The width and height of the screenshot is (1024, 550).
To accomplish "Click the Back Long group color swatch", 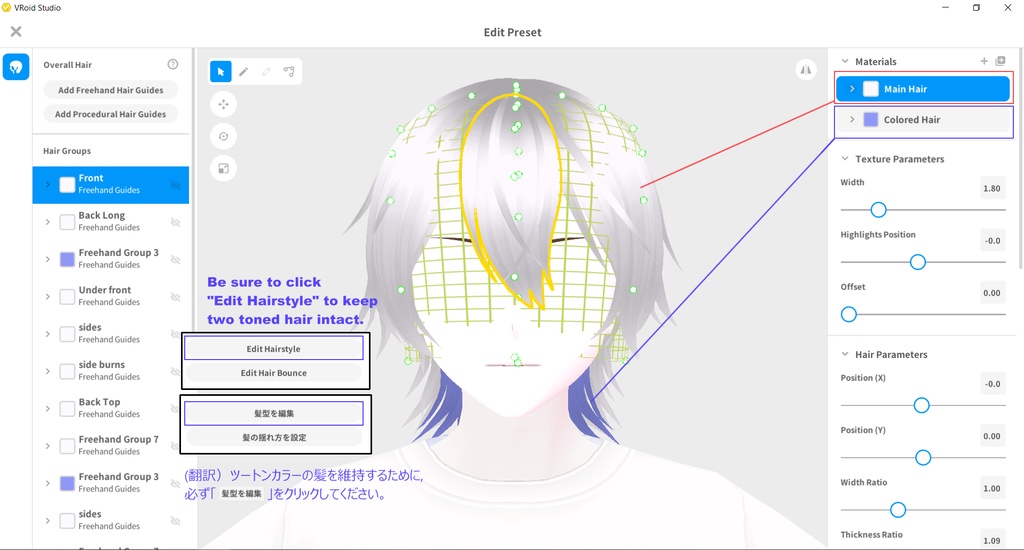I will (x=67, y=222).
